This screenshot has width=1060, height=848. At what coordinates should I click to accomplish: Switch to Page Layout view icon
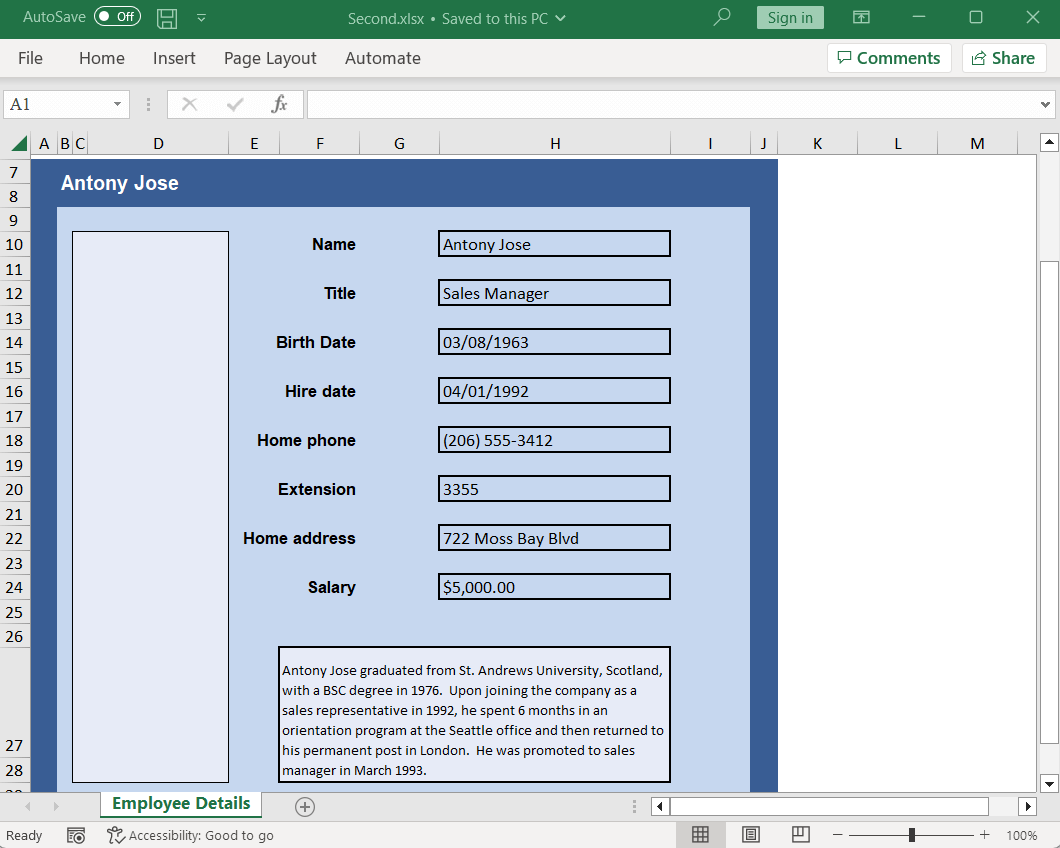[751, 835]
